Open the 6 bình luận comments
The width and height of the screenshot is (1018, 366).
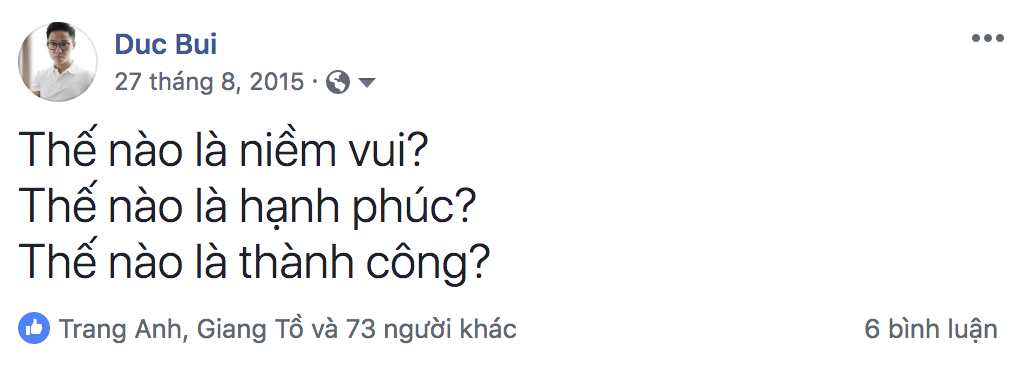tap(931, 330)
